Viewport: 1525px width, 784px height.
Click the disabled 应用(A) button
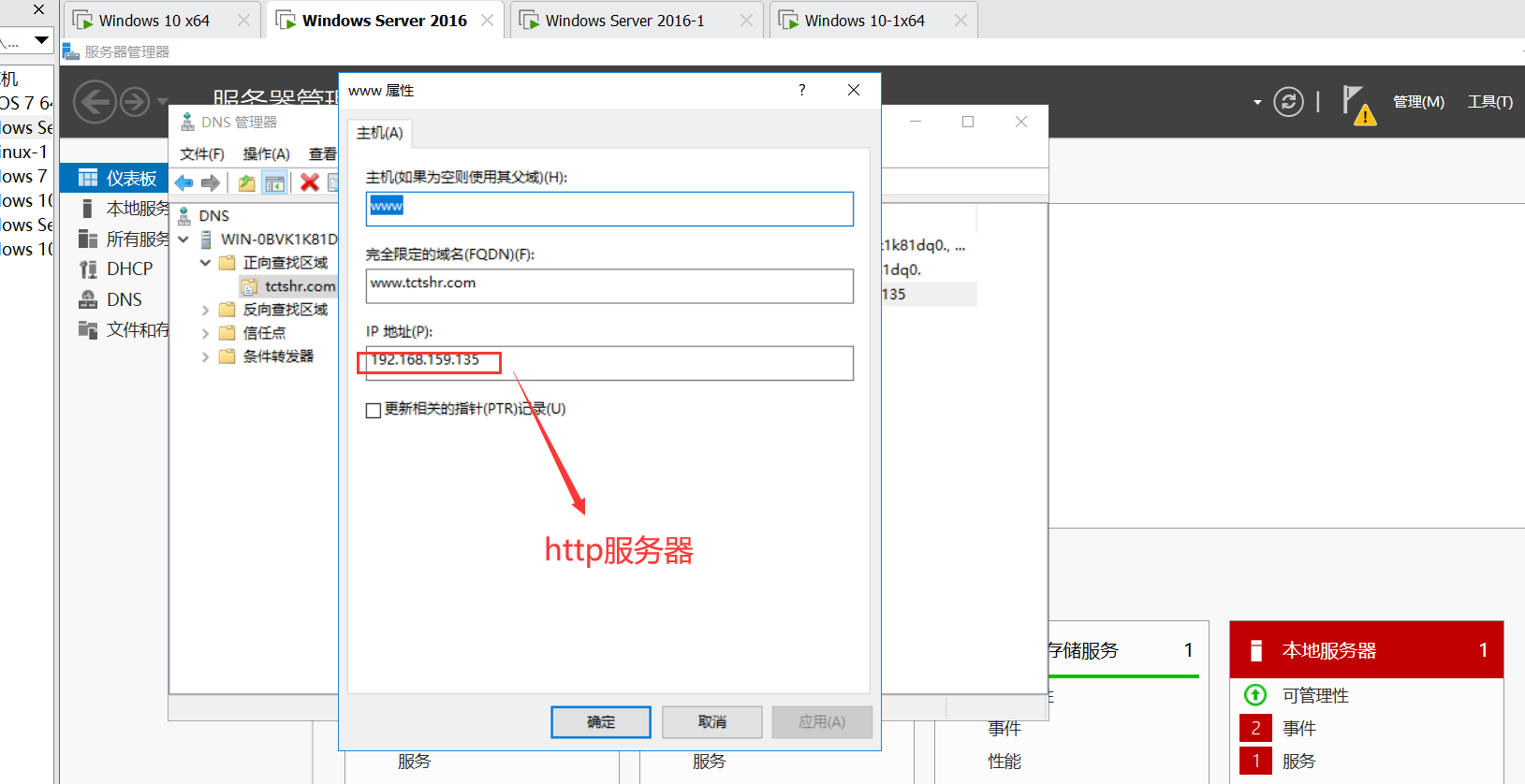coord(822,722)
